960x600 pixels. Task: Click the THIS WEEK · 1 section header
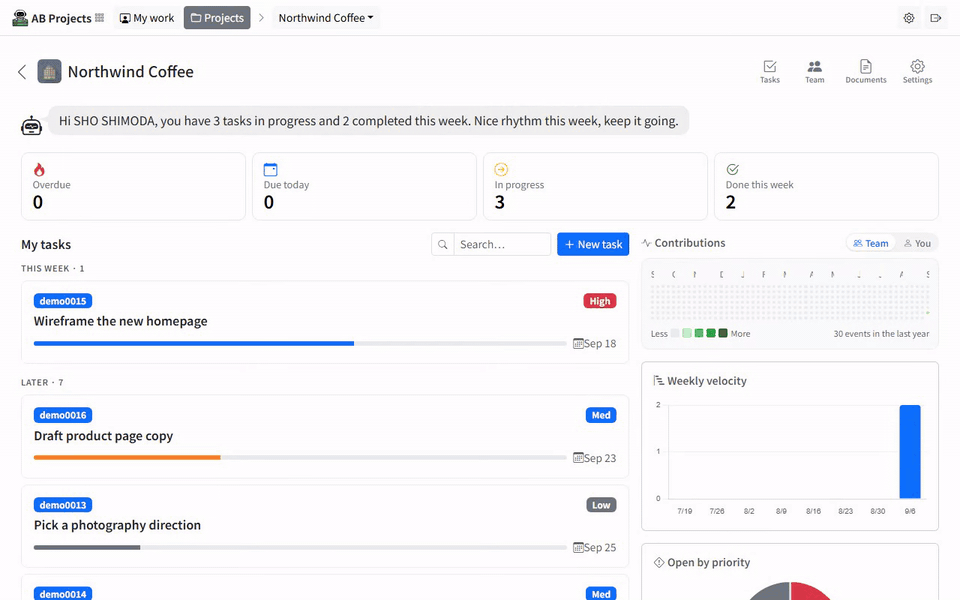pyautogui.click(x=53, y=269)
